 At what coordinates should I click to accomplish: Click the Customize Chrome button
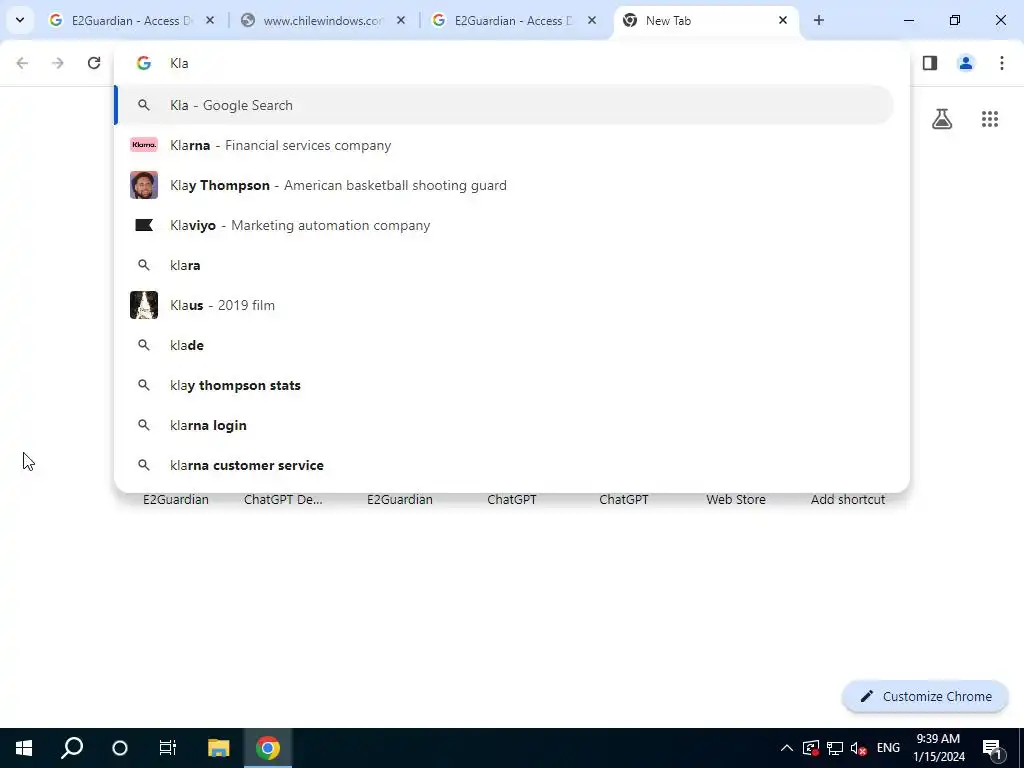[x=925, y=696]
